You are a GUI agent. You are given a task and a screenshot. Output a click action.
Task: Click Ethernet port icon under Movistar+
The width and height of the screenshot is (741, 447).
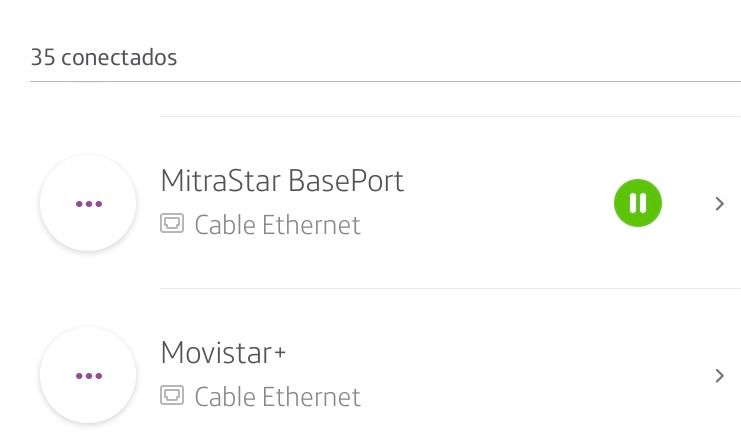(172, 396)
